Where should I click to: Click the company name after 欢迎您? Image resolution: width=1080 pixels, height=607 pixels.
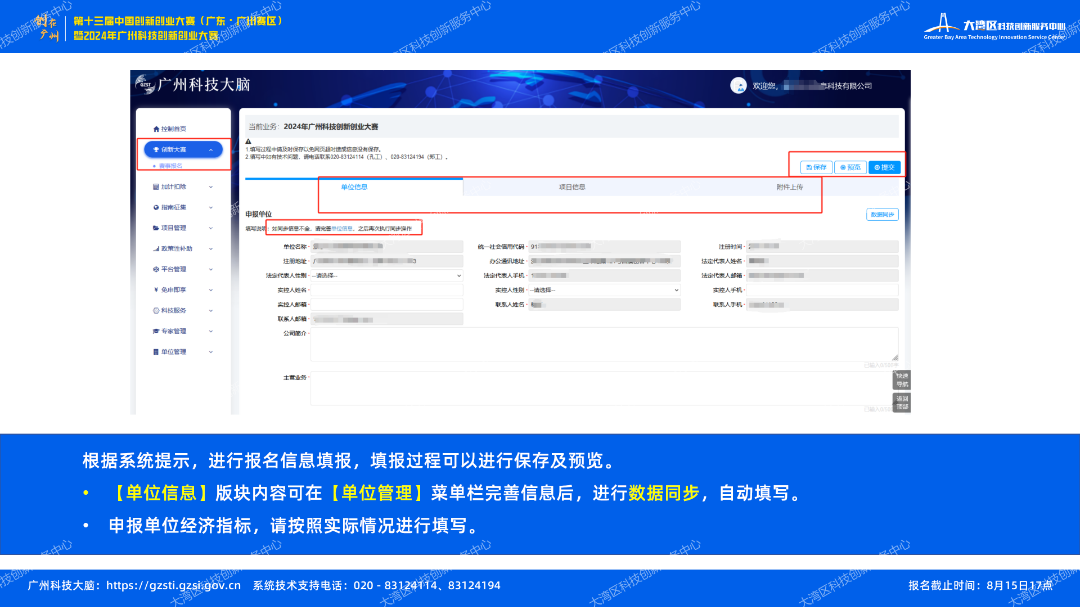(x=828, y=86)
